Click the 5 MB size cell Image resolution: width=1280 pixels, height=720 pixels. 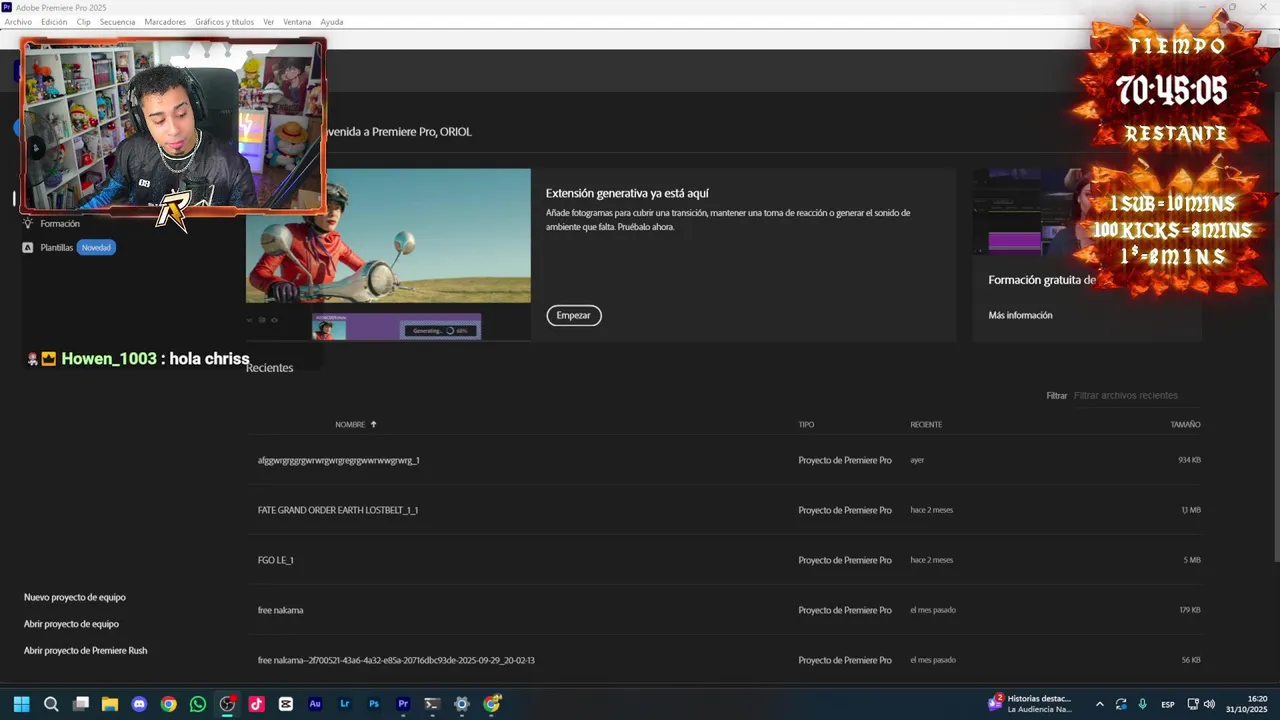[x=1192, y=560]
